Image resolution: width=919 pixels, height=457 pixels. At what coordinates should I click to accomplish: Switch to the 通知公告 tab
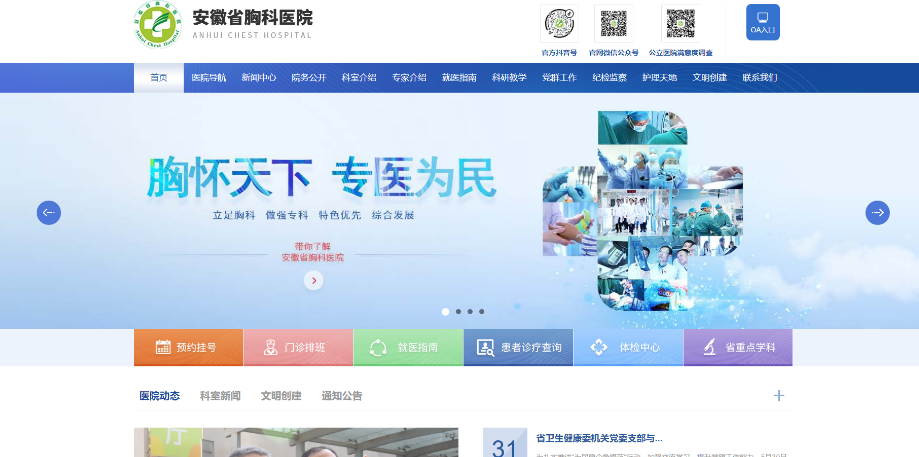tap(342, 396)
